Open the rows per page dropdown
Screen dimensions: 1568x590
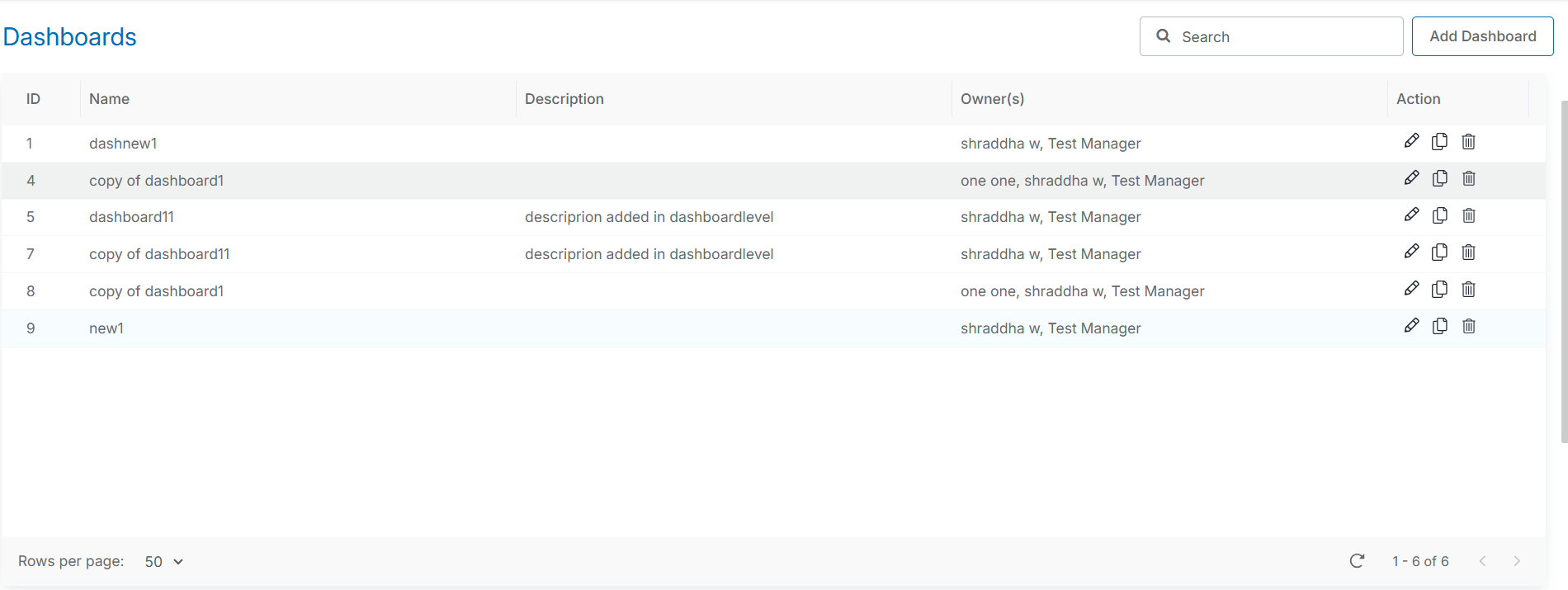point(163,562)
